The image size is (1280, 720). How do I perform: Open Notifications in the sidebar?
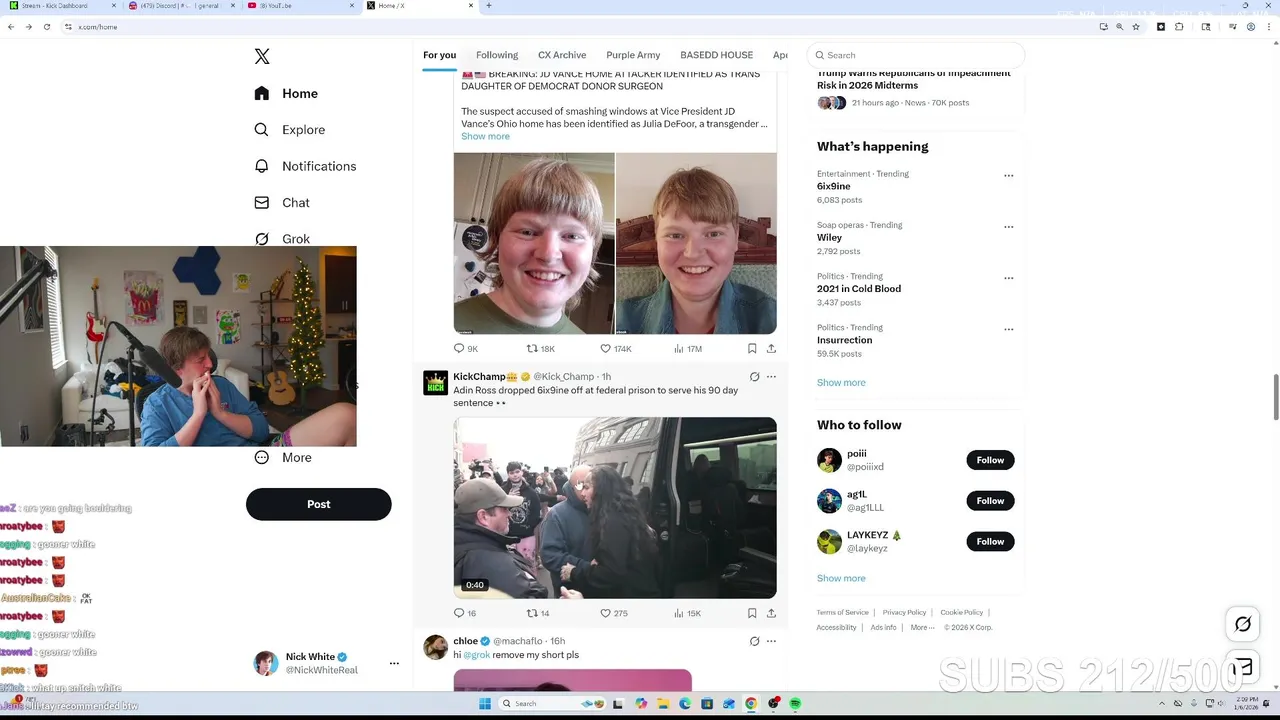click(x=305, y=166)
